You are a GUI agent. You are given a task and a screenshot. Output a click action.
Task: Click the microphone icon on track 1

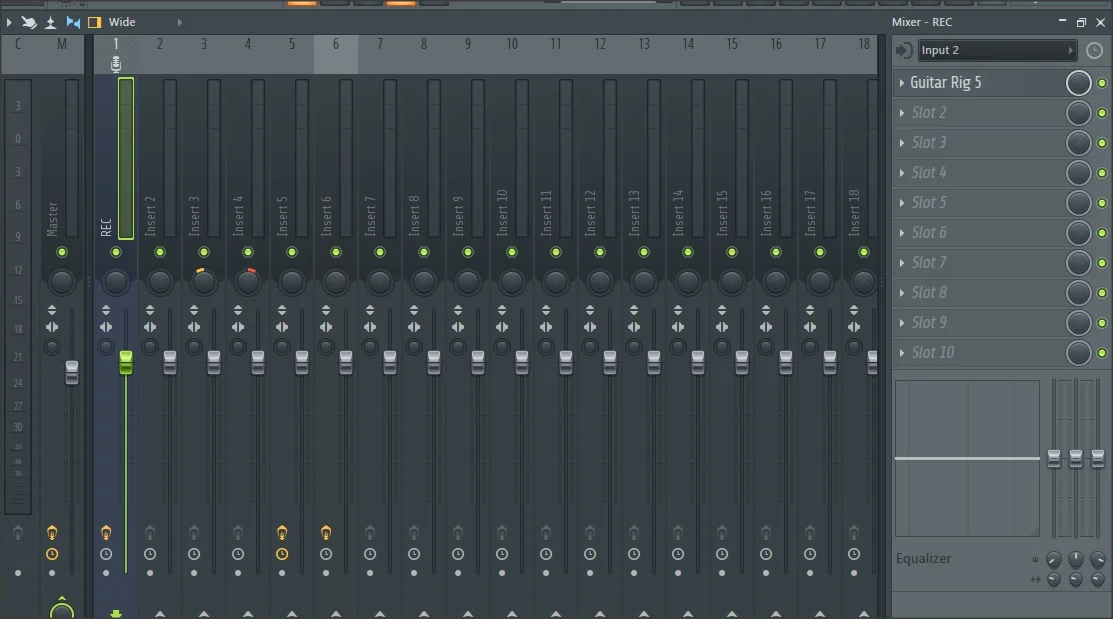pyautogui.click(x=116, y=64)
